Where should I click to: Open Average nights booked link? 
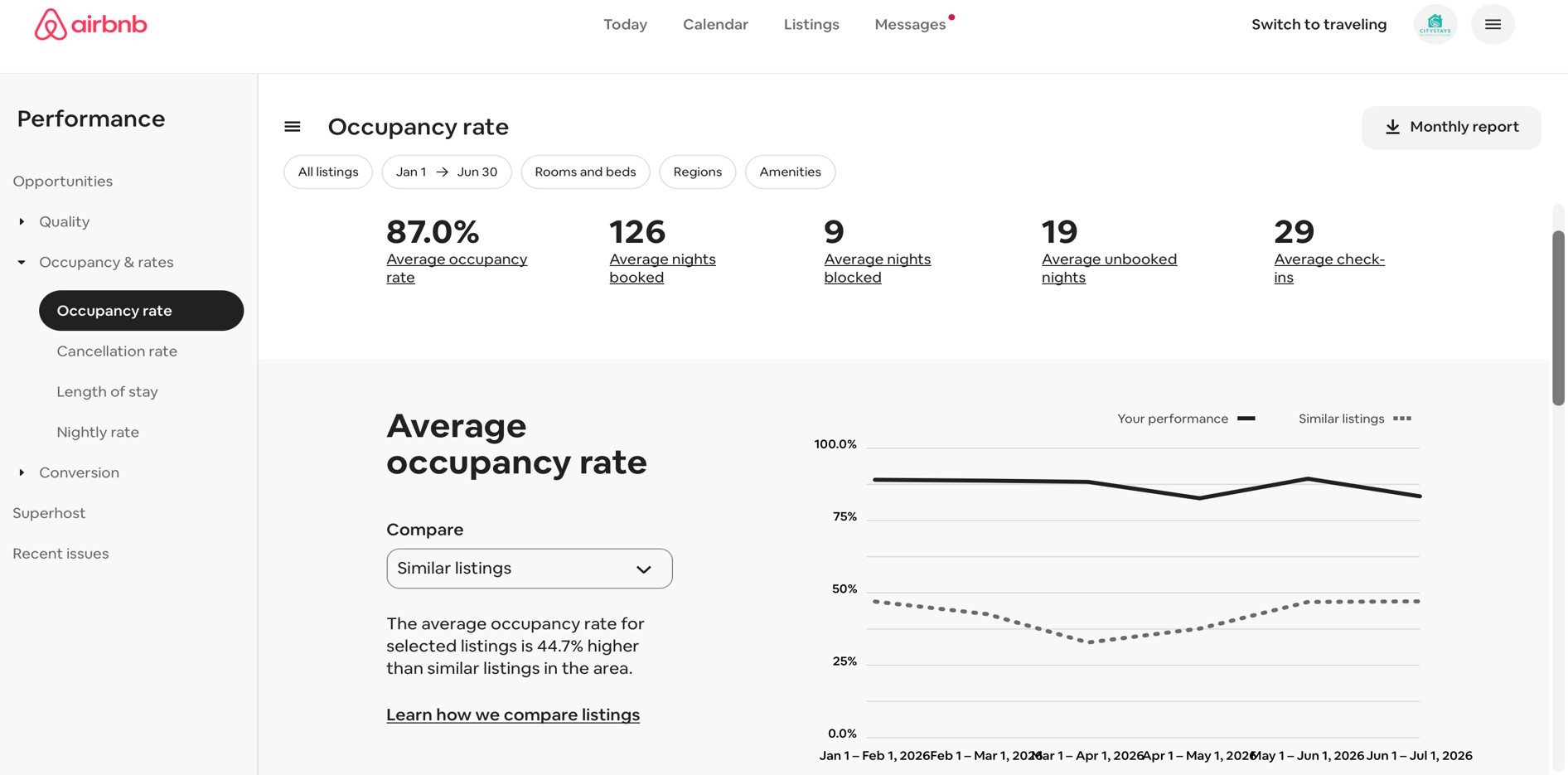(x=662, y=269)
